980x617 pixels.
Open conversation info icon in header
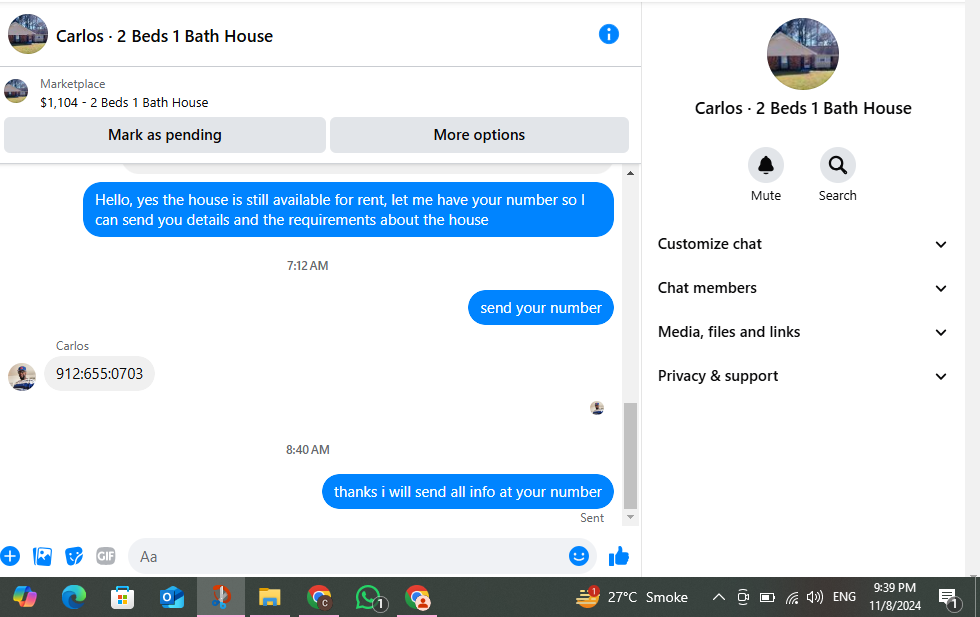tap(608, 34)
